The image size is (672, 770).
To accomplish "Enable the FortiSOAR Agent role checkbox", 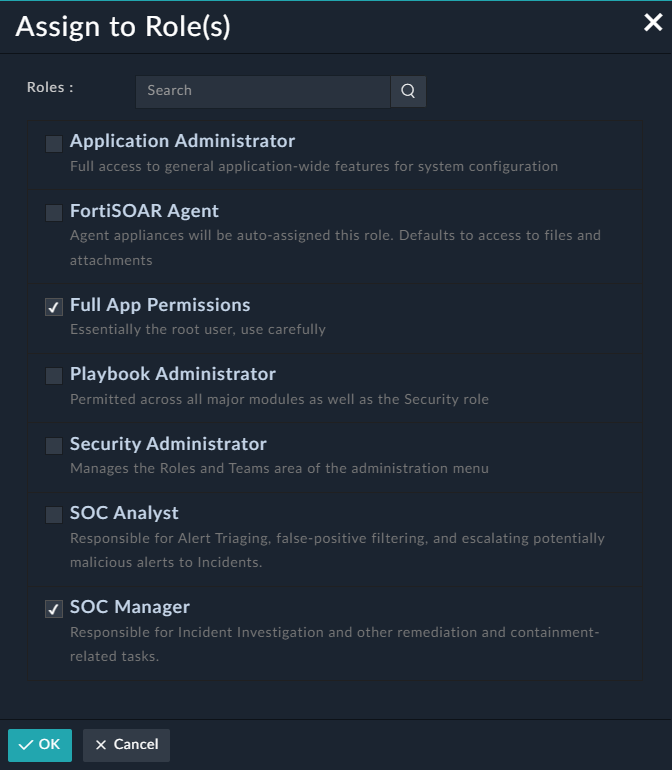I will coord(54,213).
